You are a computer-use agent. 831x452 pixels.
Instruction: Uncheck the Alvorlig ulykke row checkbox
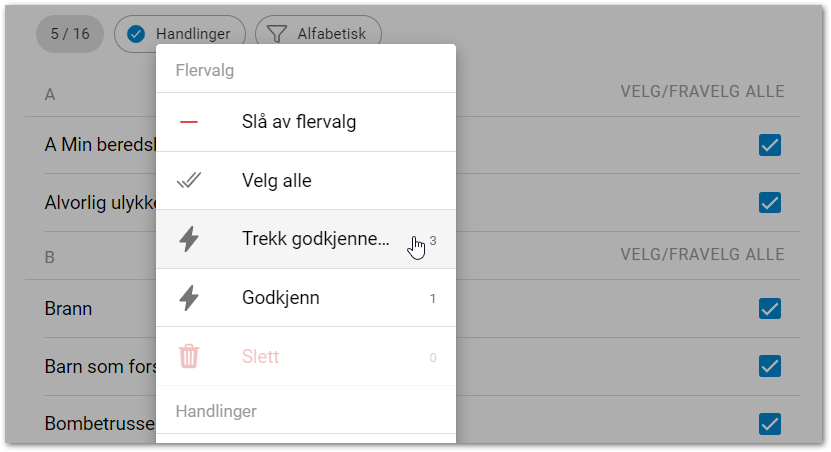click(769, 203)
